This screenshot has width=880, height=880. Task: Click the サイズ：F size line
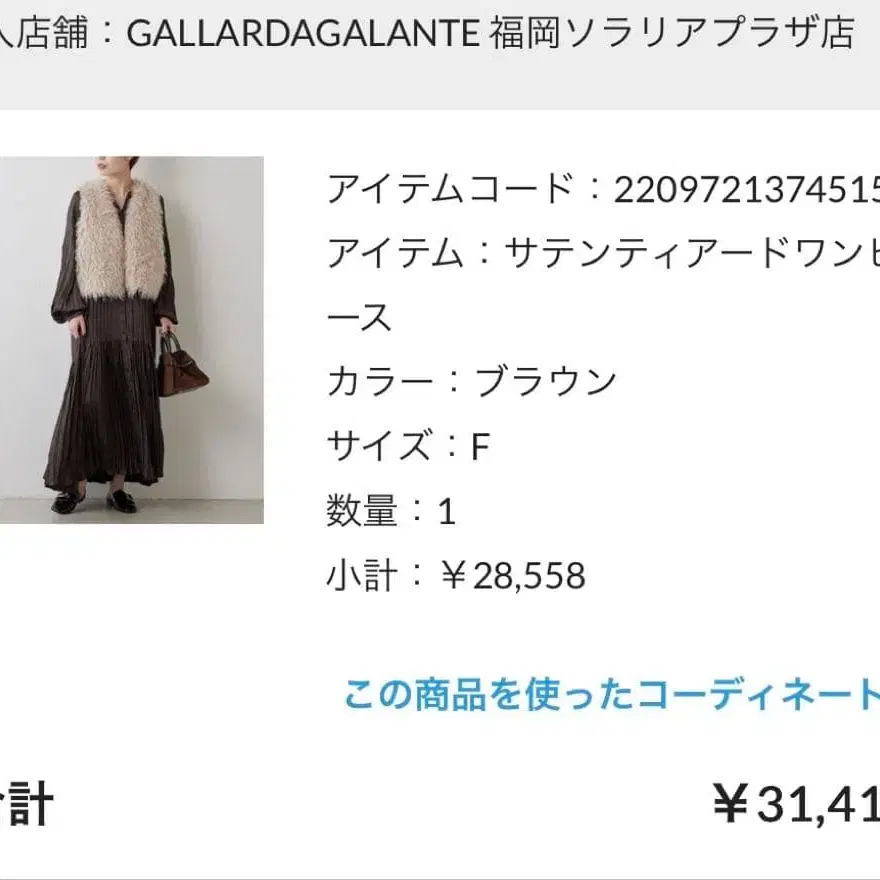[x=408, y=446]
